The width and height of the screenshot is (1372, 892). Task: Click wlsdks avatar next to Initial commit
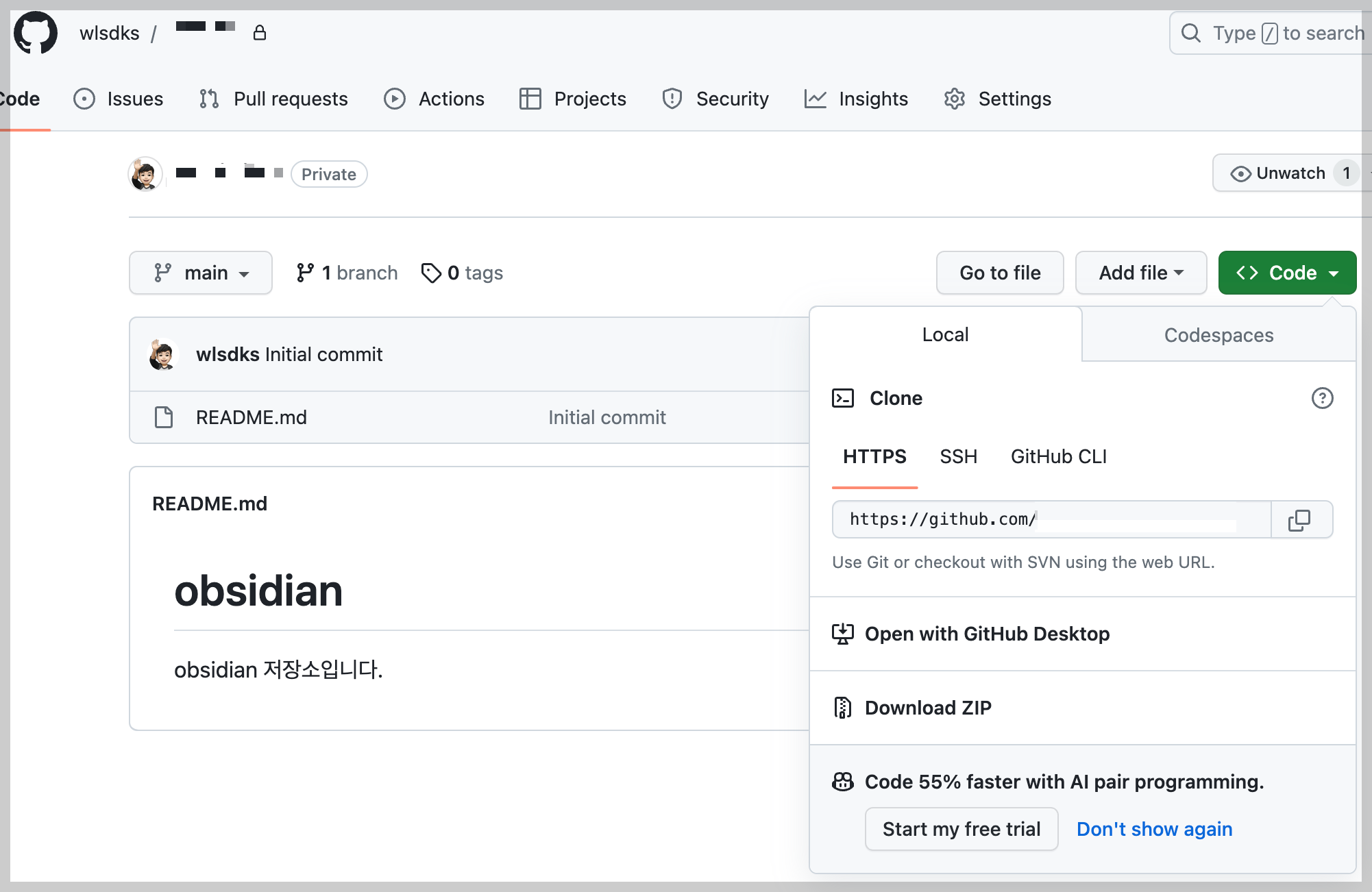(163, 354)
